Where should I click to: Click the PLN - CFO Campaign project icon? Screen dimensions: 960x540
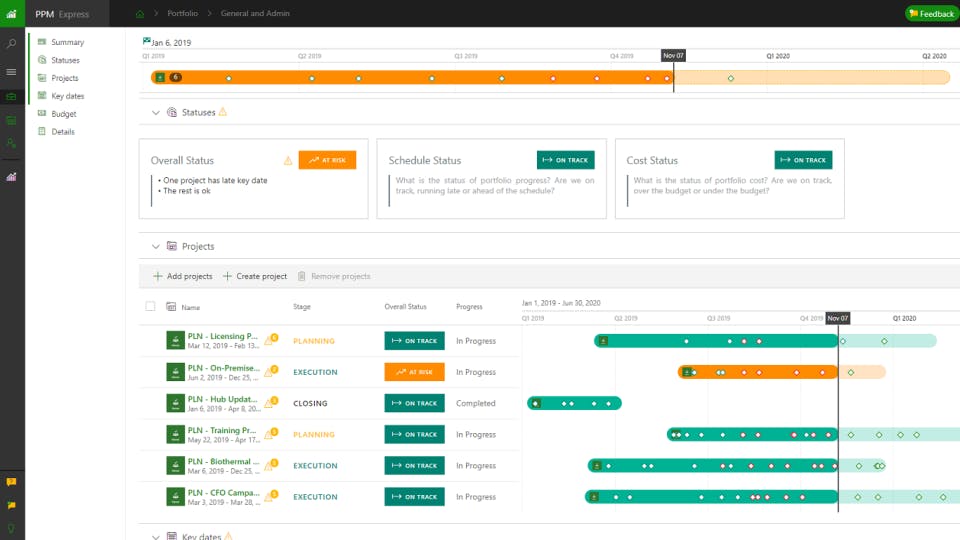coord(176,497)
